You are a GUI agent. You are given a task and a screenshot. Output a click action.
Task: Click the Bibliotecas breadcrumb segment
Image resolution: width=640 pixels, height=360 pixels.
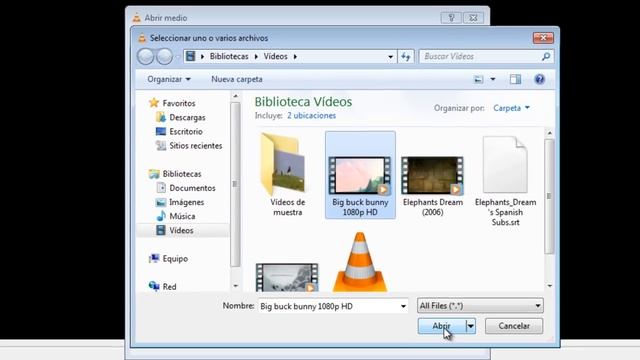click(x=229, y=56)
